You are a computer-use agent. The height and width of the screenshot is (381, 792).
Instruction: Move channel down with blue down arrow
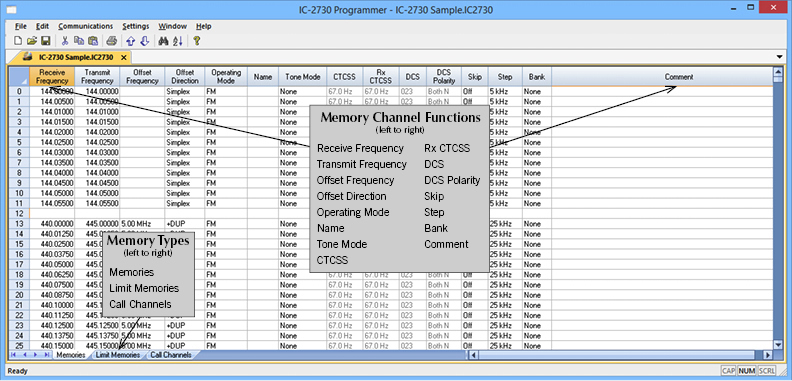click(x=144, y=41)
